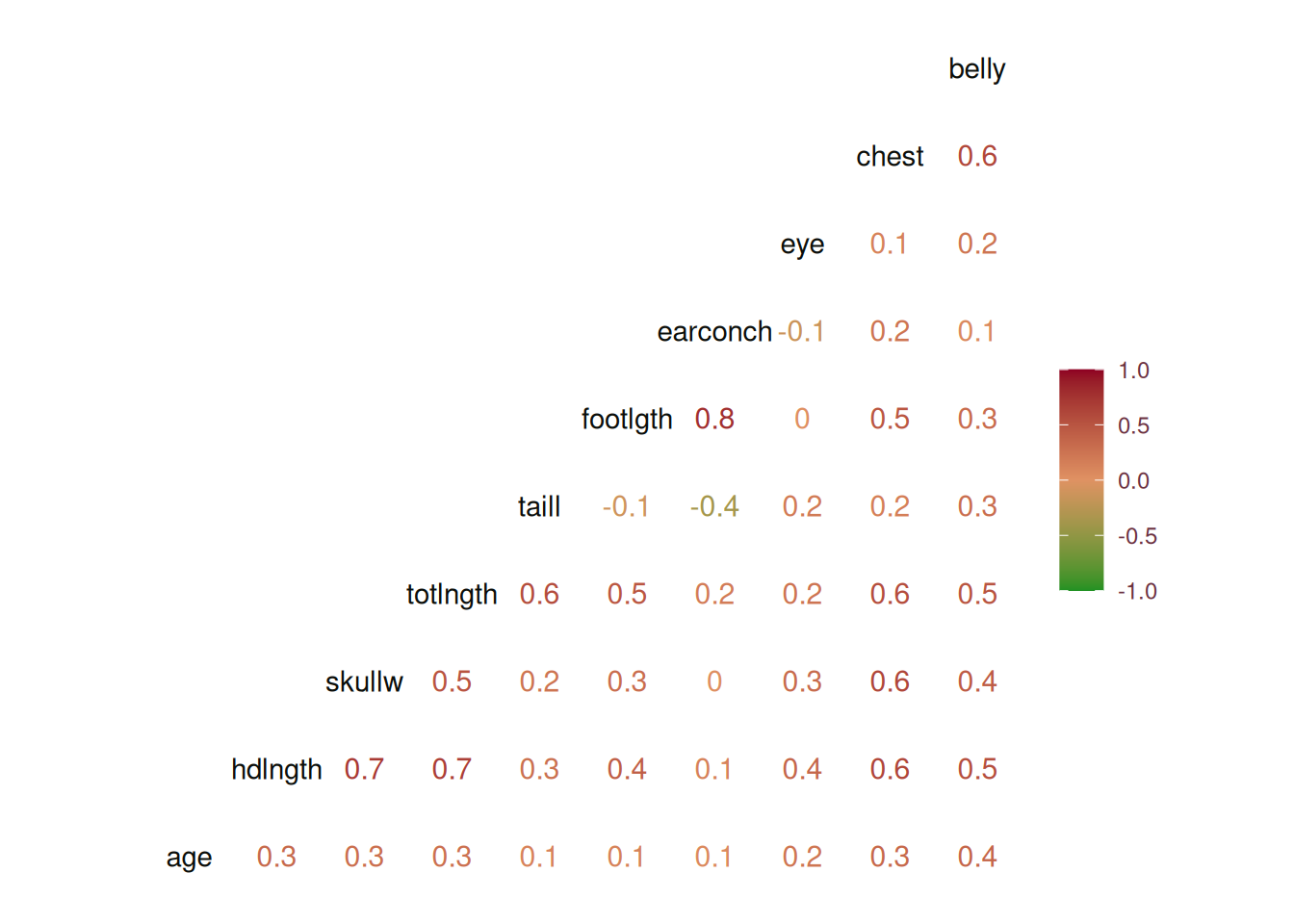
Task: Select the footlgth variable label
Action: [x=627, y=420]
